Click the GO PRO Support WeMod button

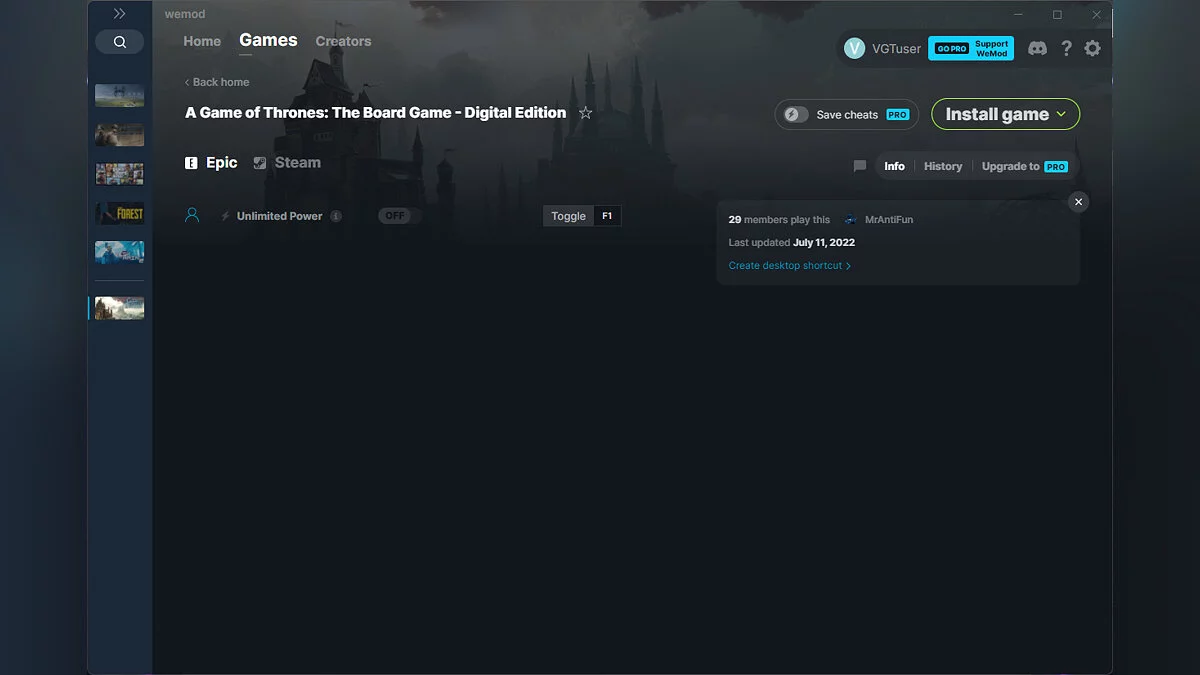click(x=971, y=48)
